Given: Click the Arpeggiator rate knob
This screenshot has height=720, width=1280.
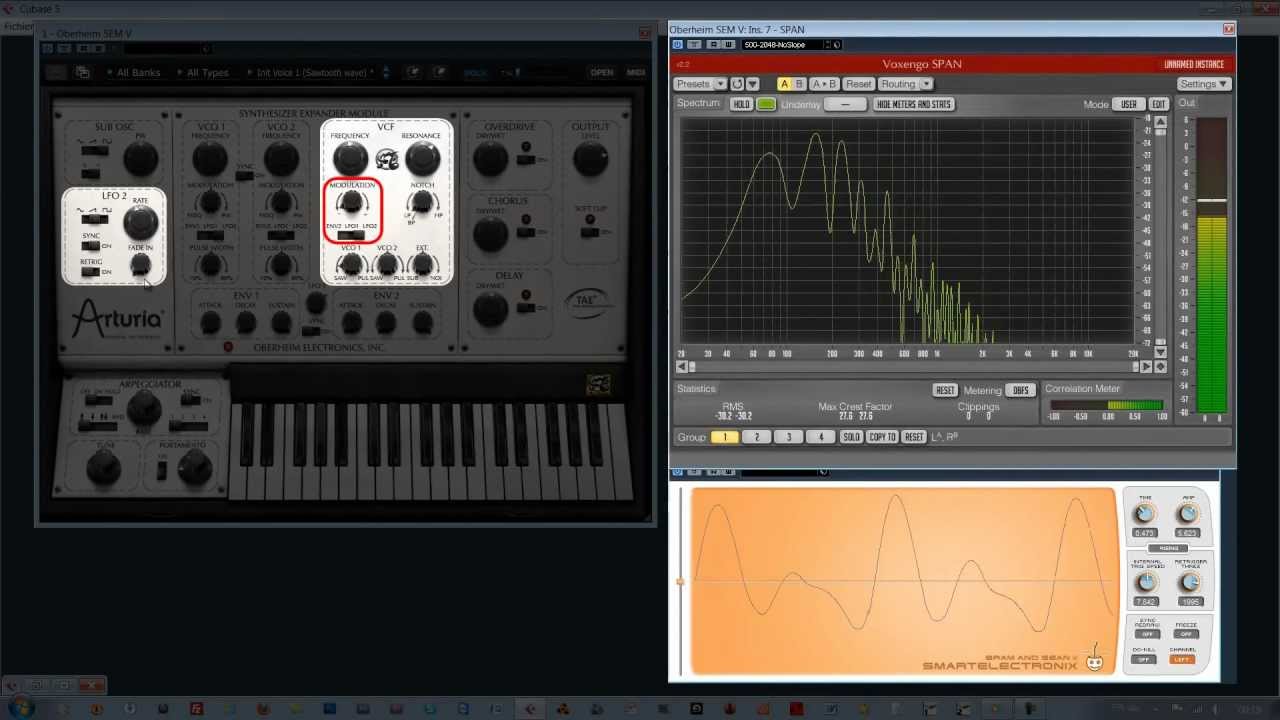Looking at the screenshot, I should point(144,407).
